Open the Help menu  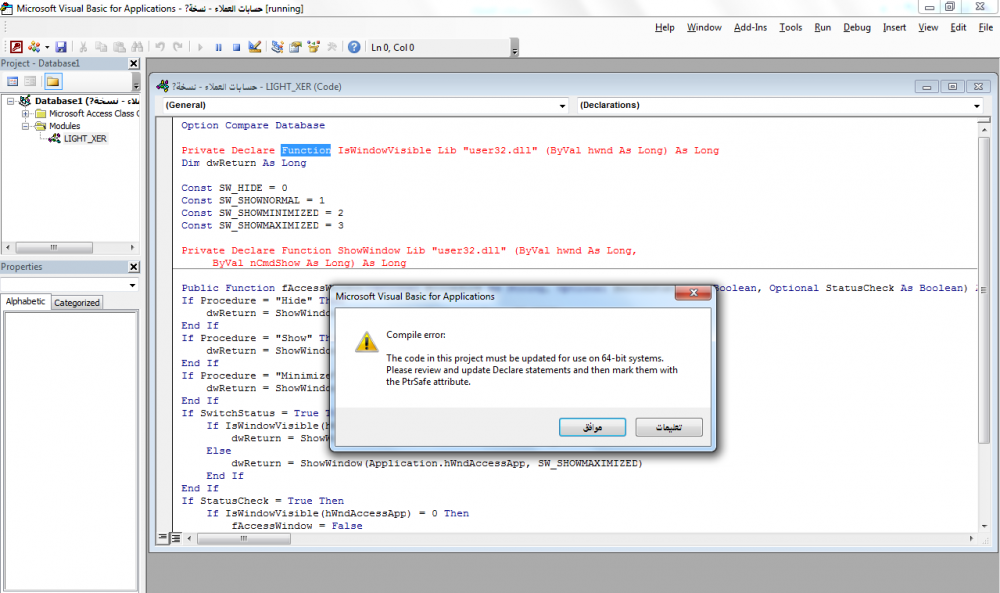[665, 27]
